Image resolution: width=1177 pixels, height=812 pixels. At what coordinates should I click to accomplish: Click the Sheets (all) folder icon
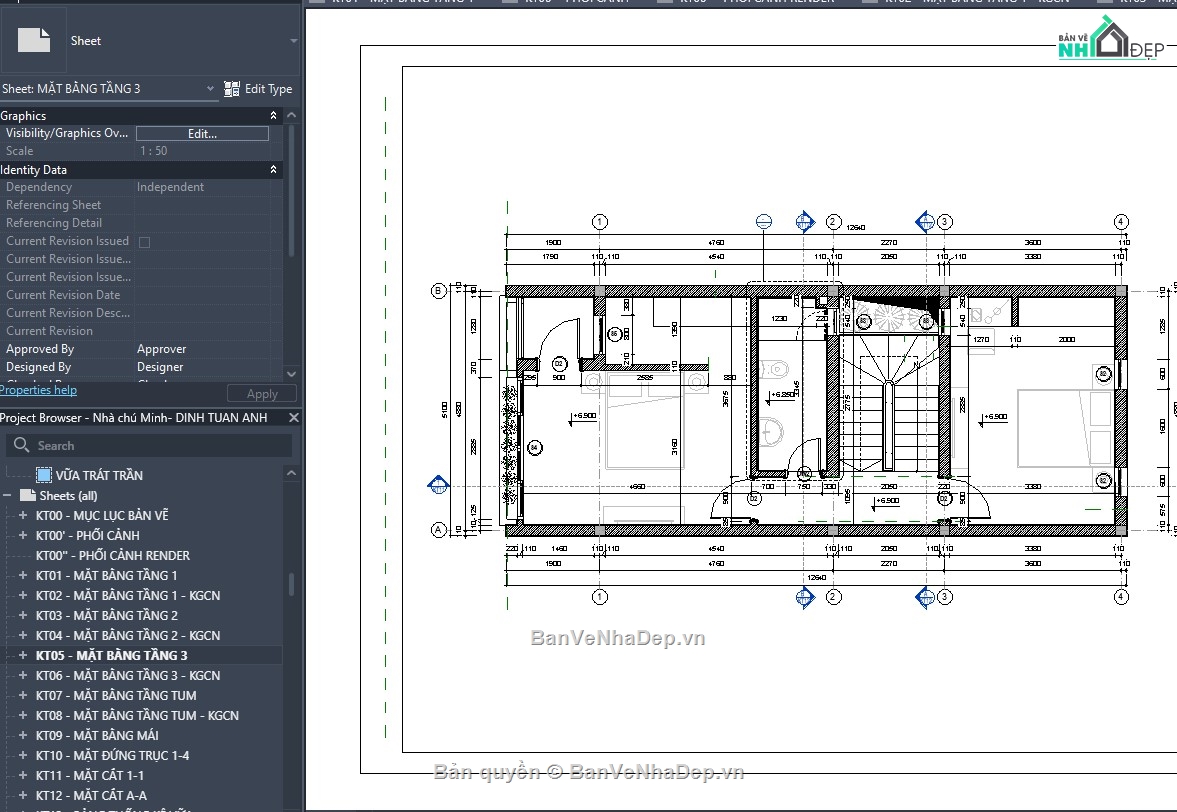pos(28,495)
